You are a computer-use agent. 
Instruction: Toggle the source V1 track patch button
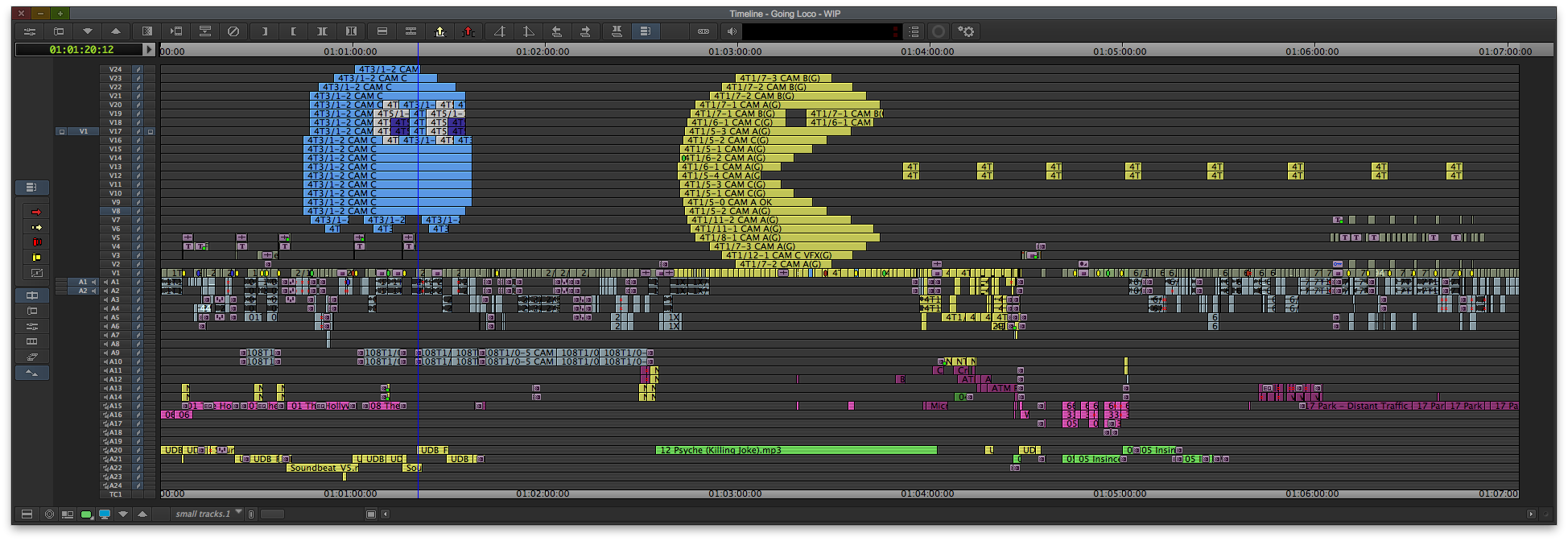click(83, 131)
